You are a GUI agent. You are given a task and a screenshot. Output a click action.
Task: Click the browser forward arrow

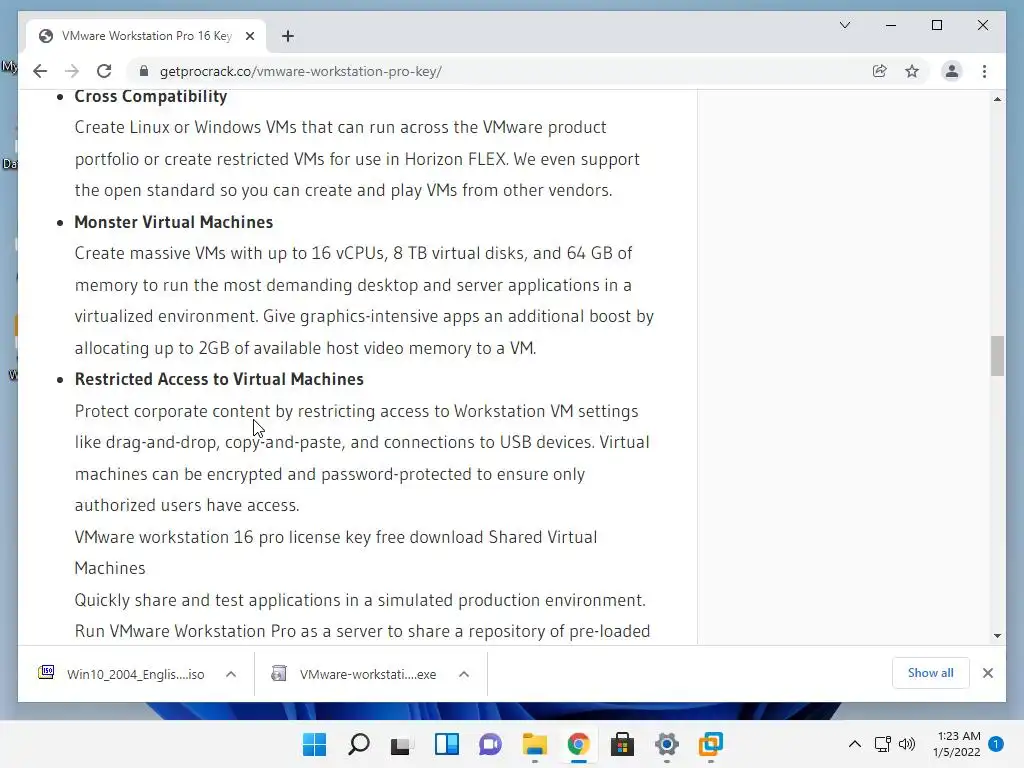(72, 71)
